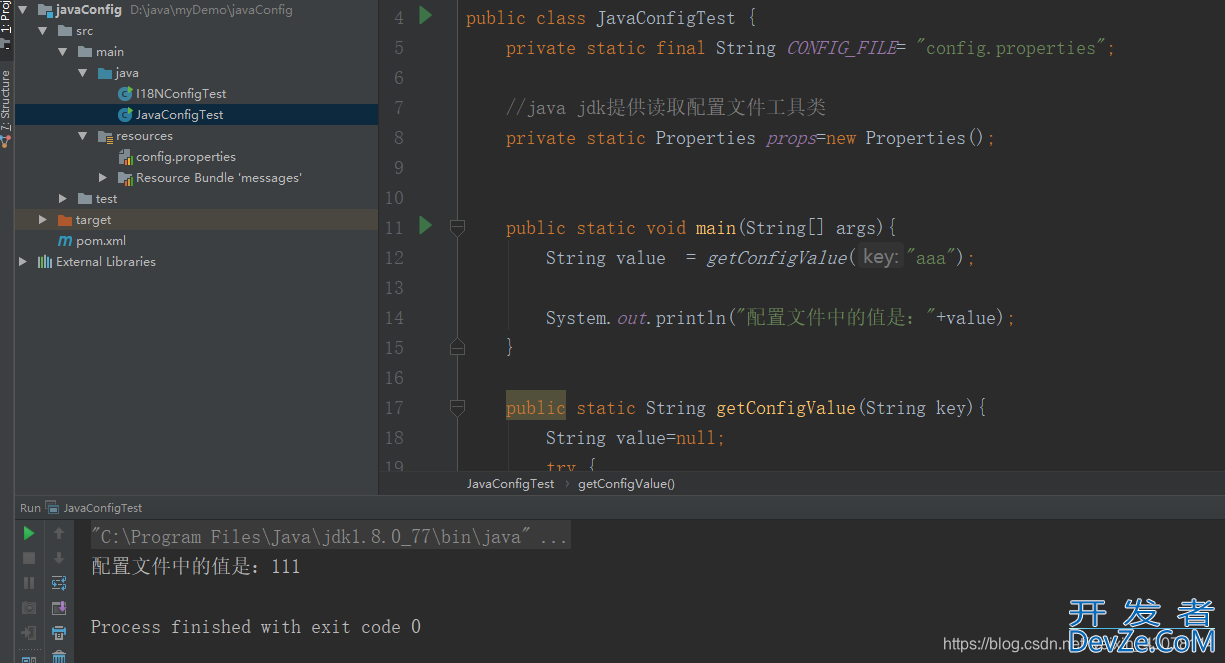
Task: Select Resource Bundle 'messages' row
Action: pyautogui.click(x=196, y=178)
